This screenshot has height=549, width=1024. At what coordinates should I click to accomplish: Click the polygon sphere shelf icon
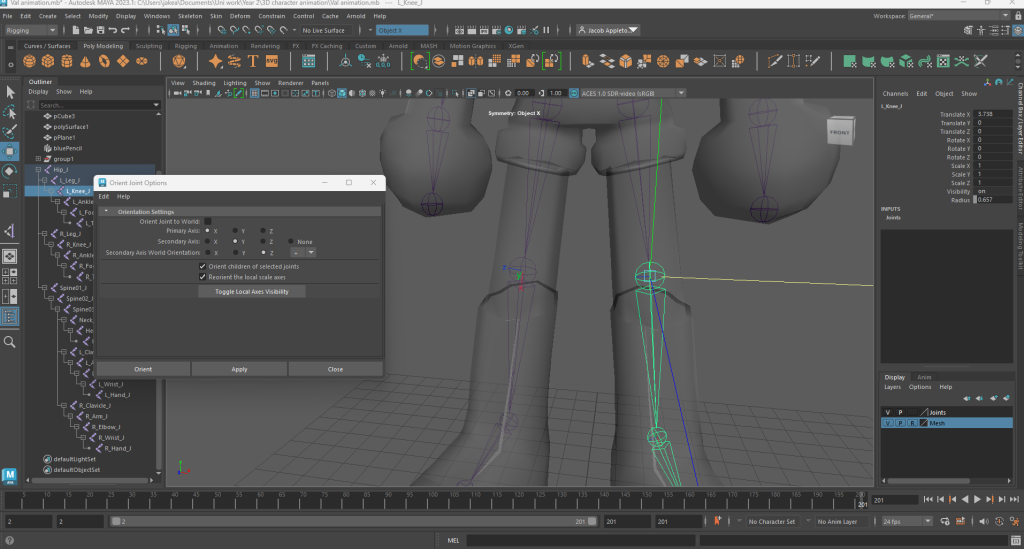click(x=31, y=61)
